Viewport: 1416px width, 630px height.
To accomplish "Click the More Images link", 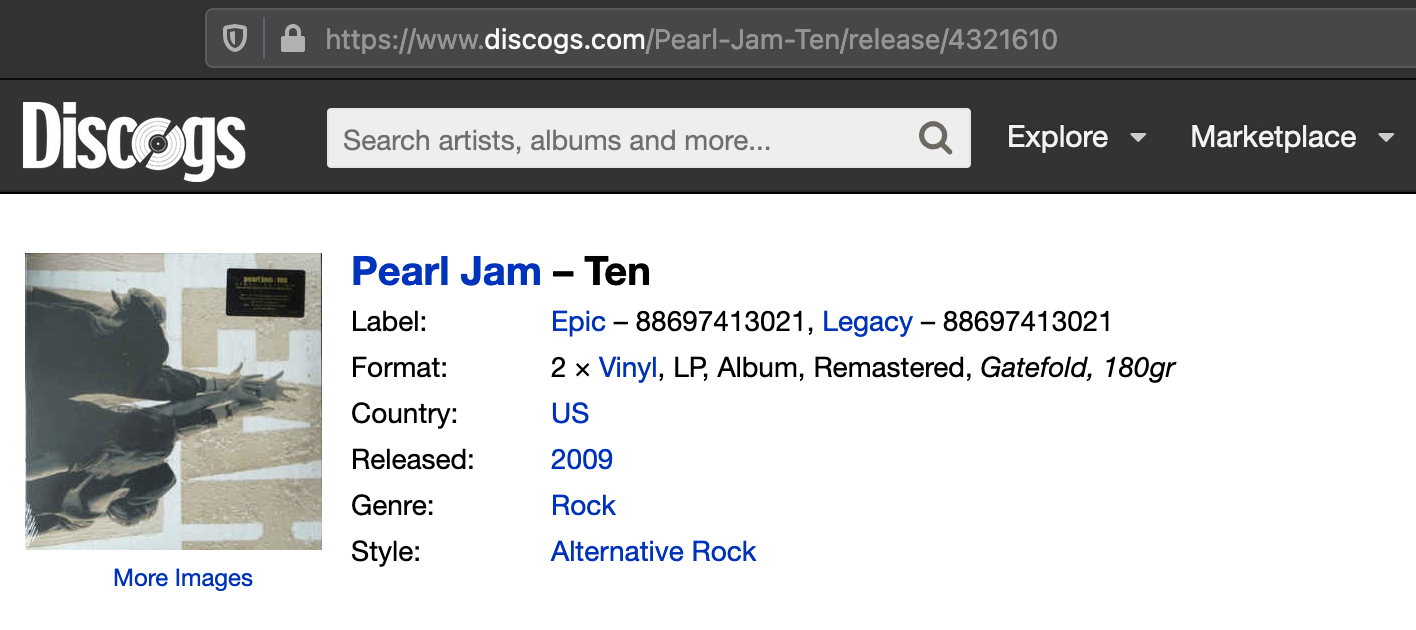I will pyautogui.click(x=182, y=578).
